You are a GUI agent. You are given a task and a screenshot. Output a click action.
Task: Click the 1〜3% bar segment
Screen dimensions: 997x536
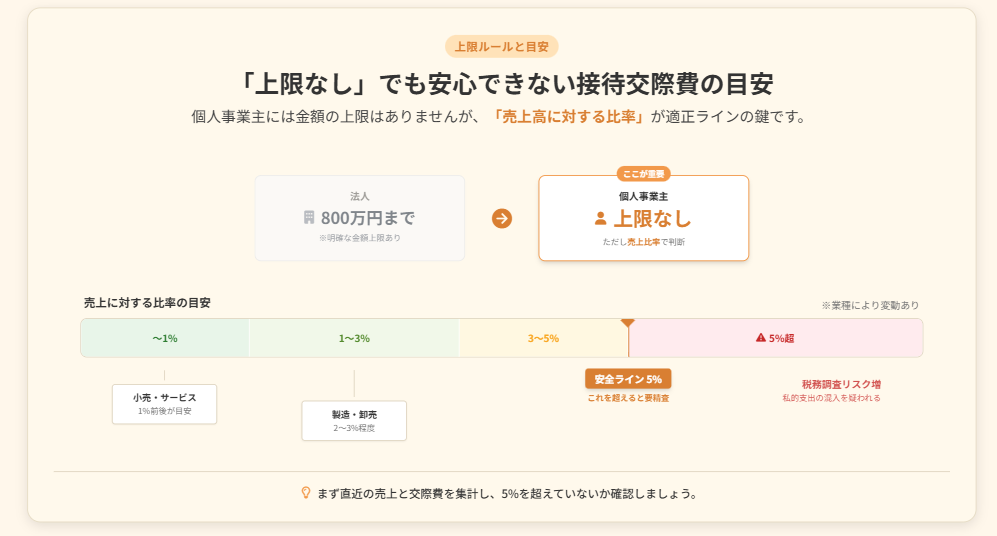click(x=354, y=338)
